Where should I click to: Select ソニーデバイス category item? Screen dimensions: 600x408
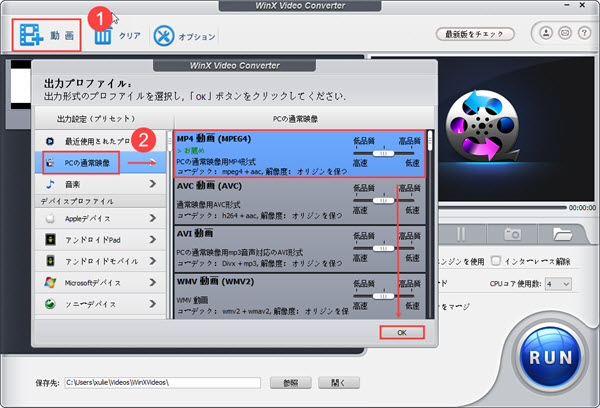pyautogui.click(x=100, y=304)
